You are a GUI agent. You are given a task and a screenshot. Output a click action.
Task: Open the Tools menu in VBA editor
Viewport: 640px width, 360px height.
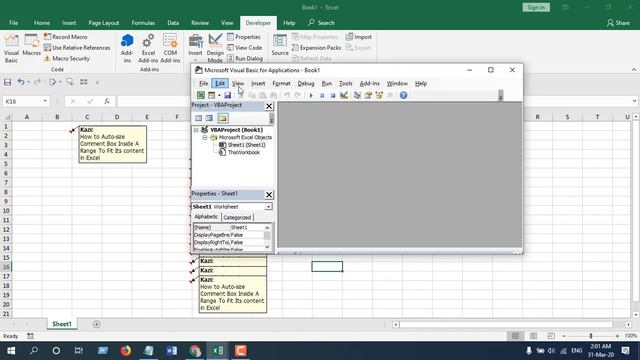346,83
